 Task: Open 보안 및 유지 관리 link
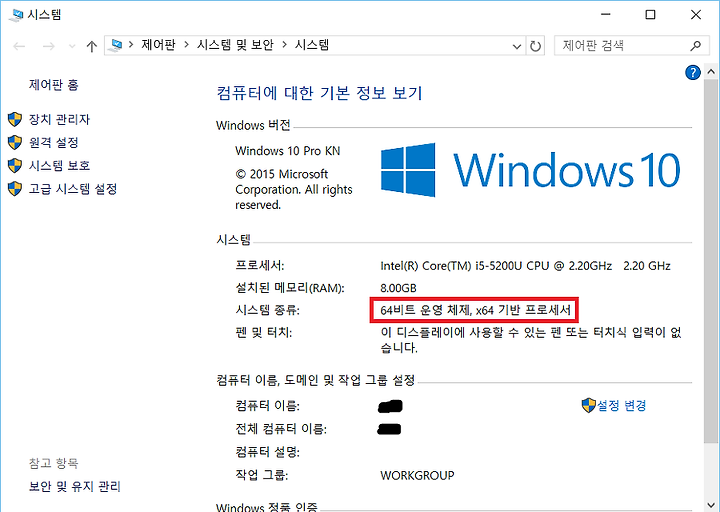(75, 486)
